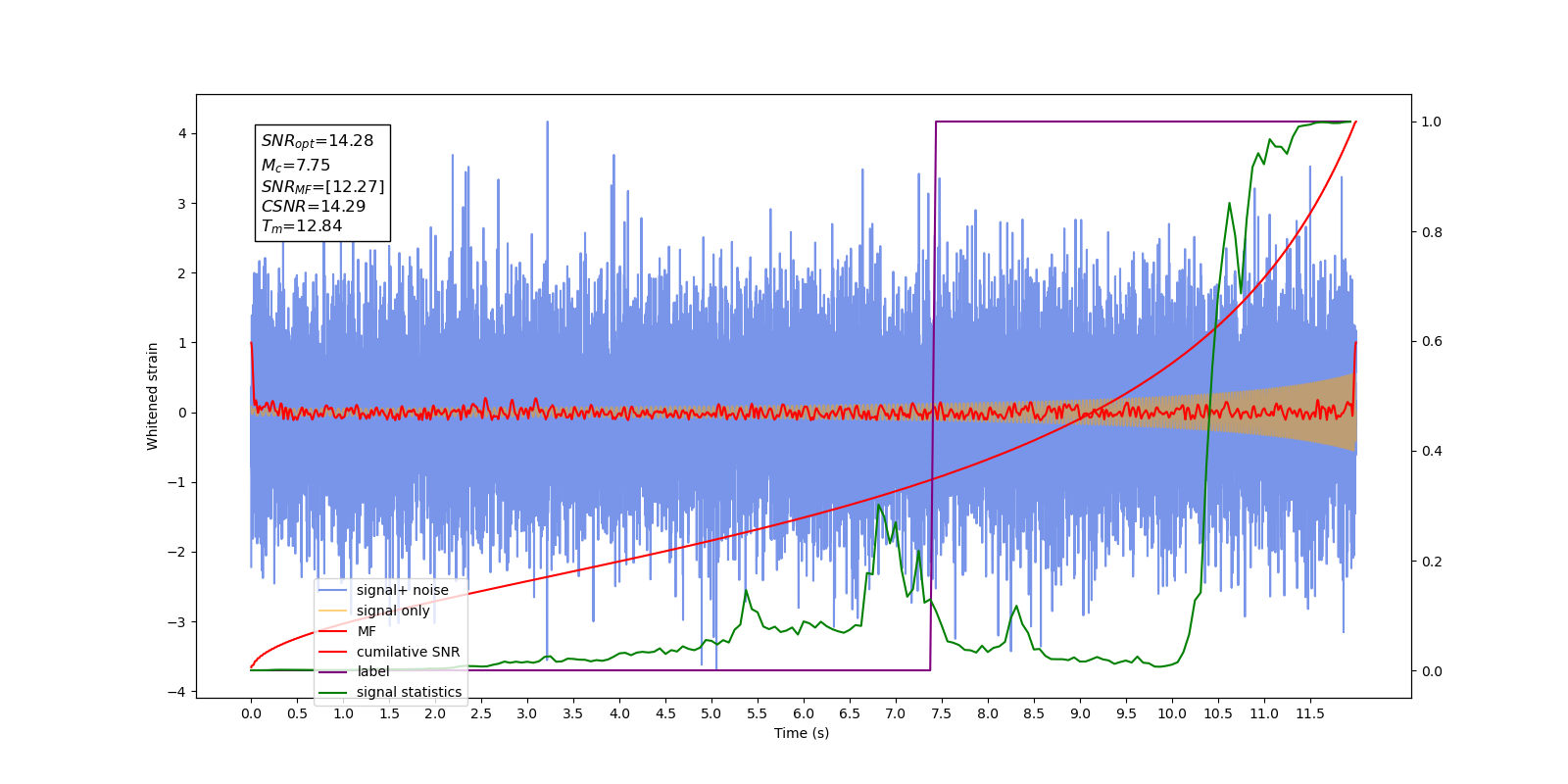Click the 0 tick on left strain axis
This screenshot has height=784, width=1568.
coord(182,413)
